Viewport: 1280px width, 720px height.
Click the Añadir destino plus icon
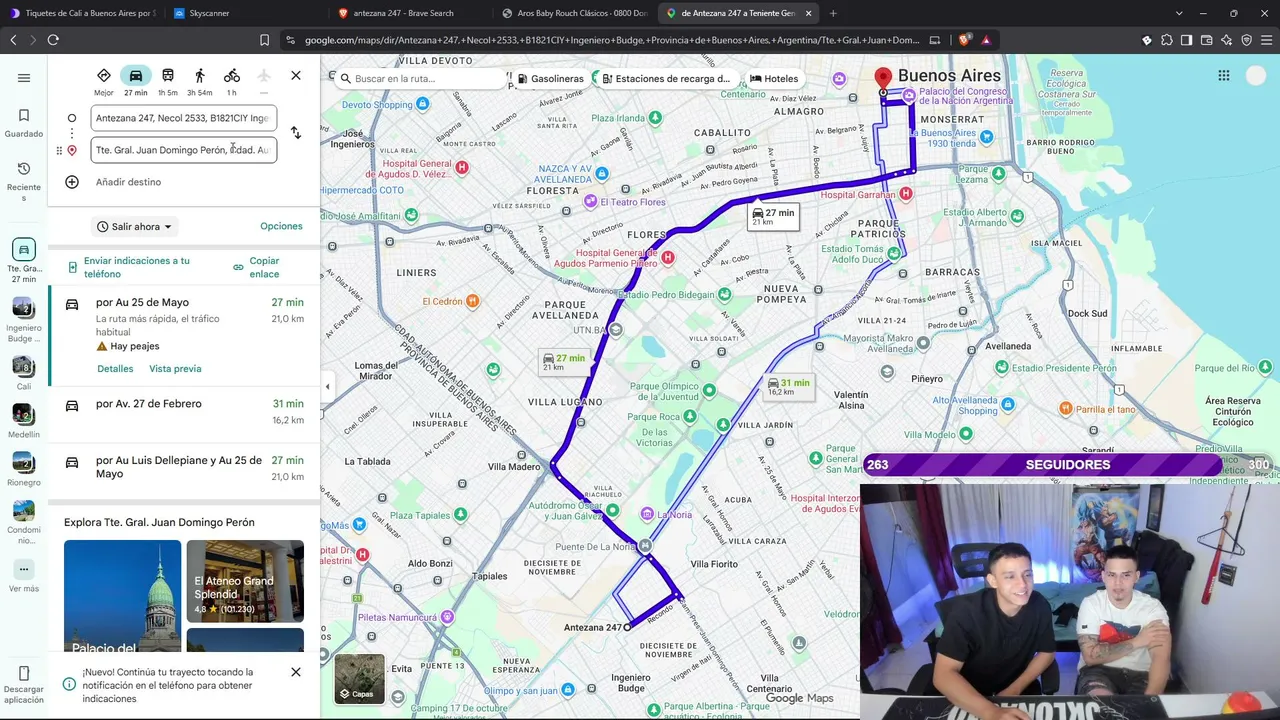(x=72, y=182)
